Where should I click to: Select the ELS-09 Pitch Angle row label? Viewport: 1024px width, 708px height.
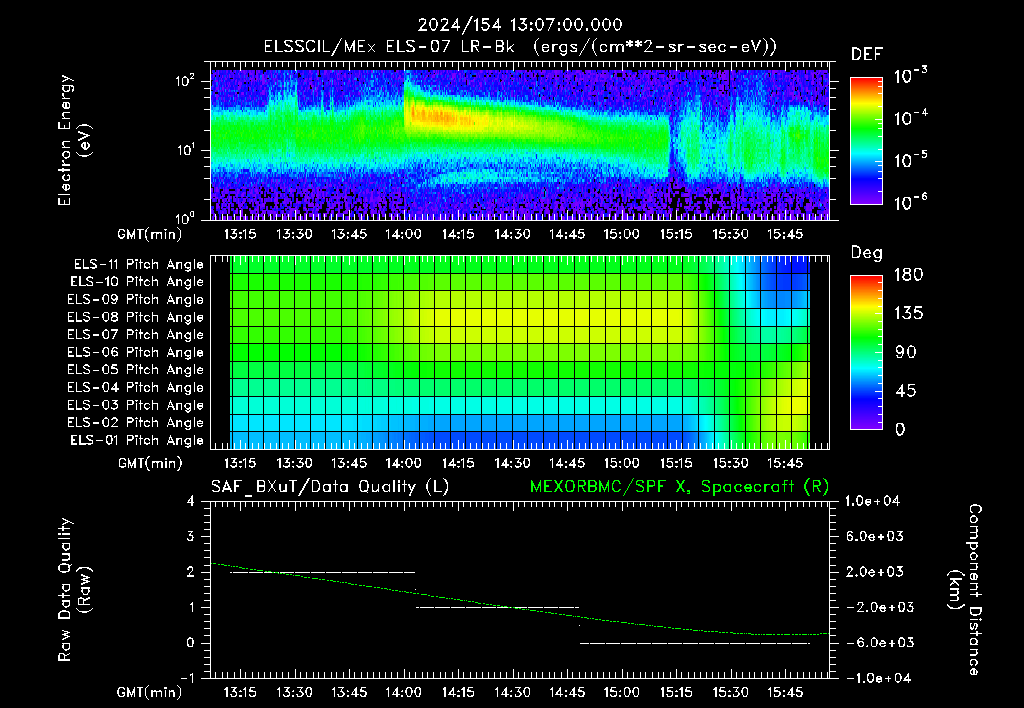135,300
